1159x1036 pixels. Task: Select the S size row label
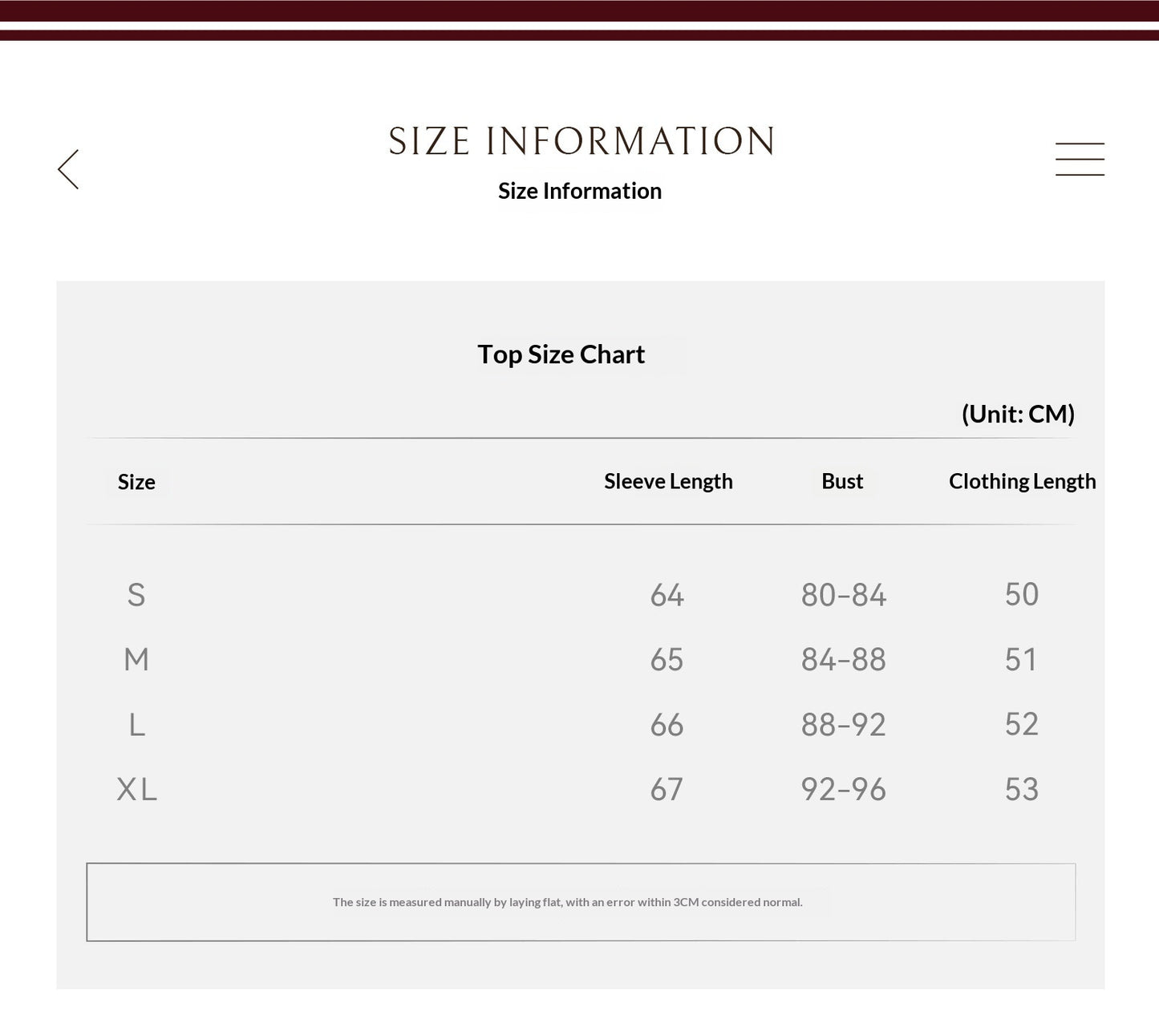click(136, 595)
